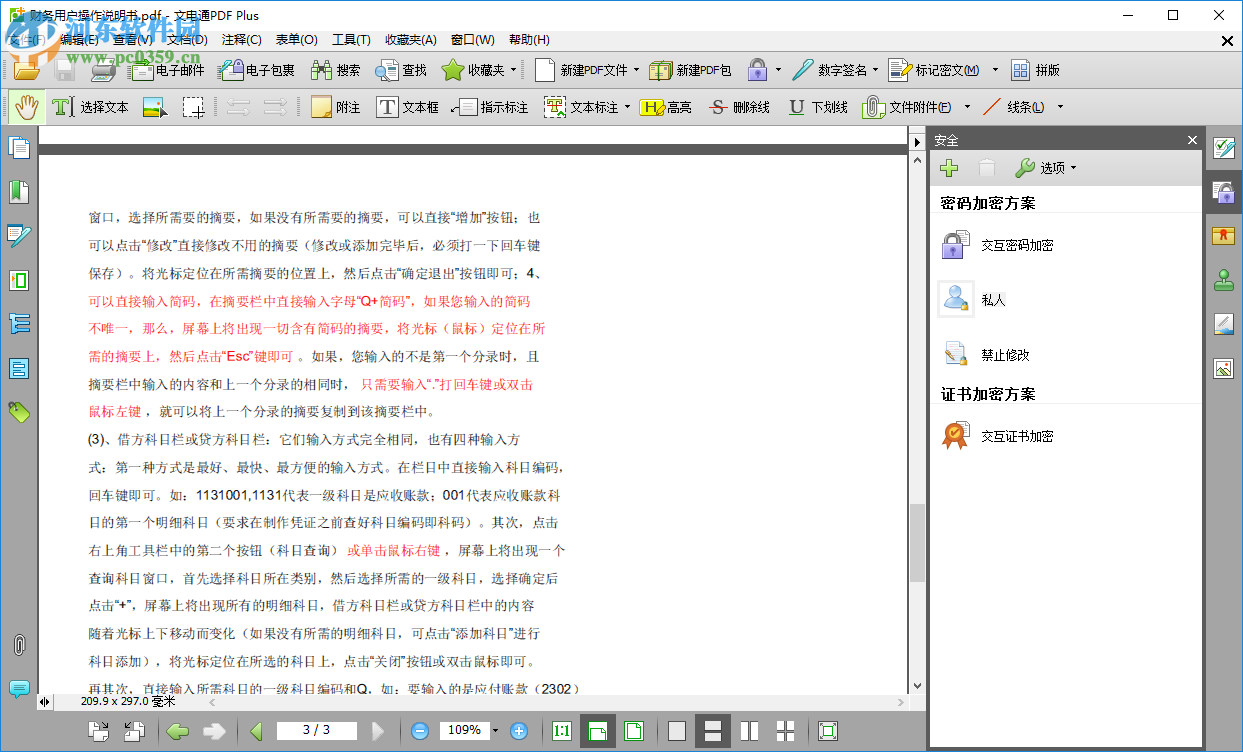Toggle continuous page view mode

[x=711, y=731]
